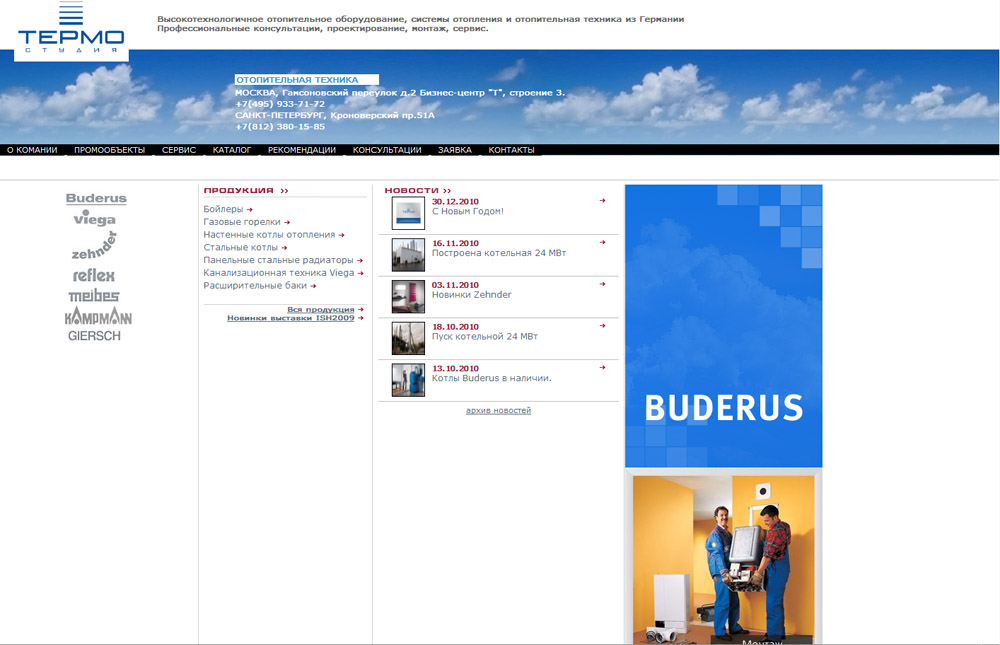Viewport: 1000px width, 645px height.
Task: Click the arrow next to Стальные котлы
Action: 284,248
